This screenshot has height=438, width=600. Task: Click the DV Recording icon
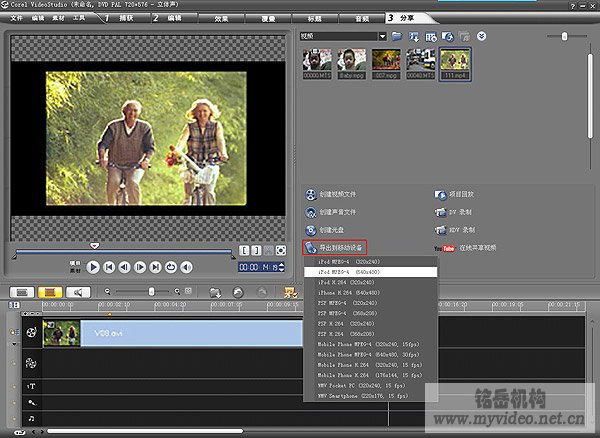pos(441,212)
